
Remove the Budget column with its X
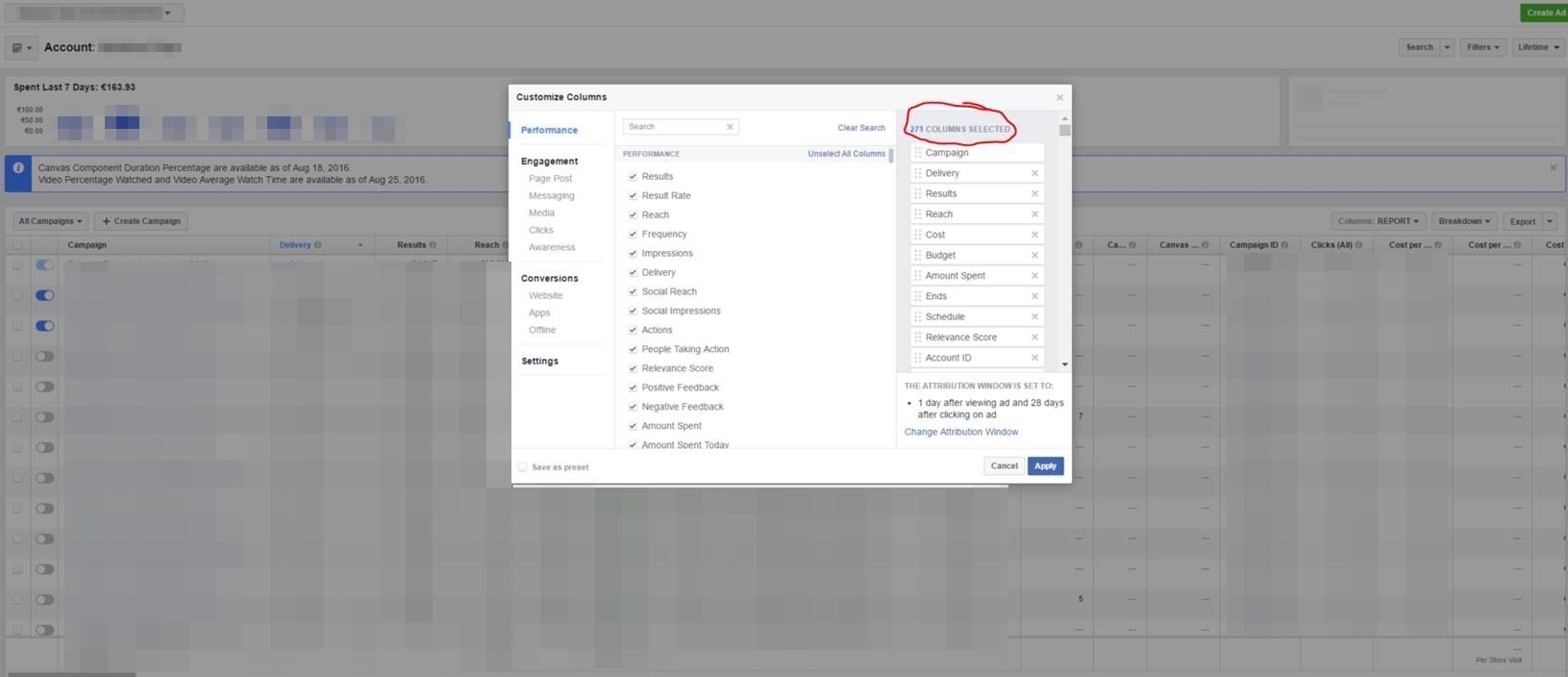click(1034, 255)
